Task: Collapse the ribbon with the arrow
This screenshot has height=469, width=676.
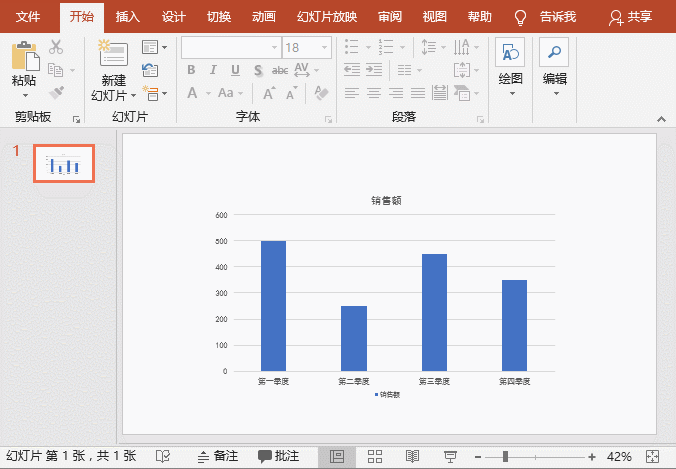Action: [661, 118]
